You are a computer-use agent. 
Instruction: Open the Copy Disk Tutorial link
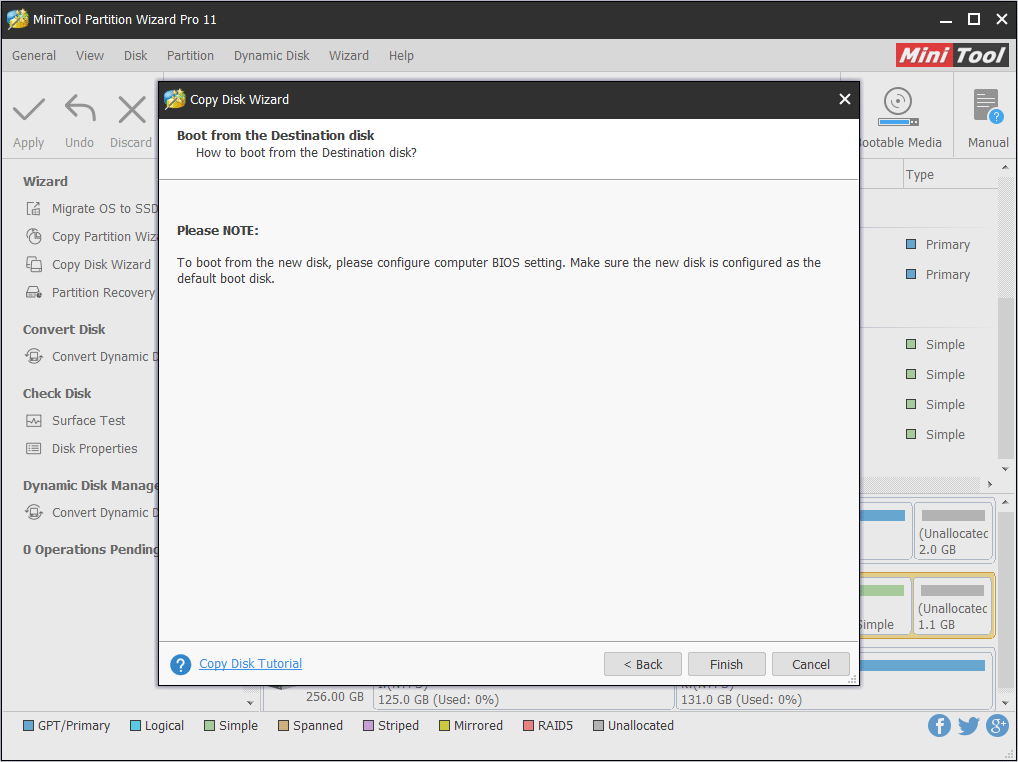click(x=251, y=663)
